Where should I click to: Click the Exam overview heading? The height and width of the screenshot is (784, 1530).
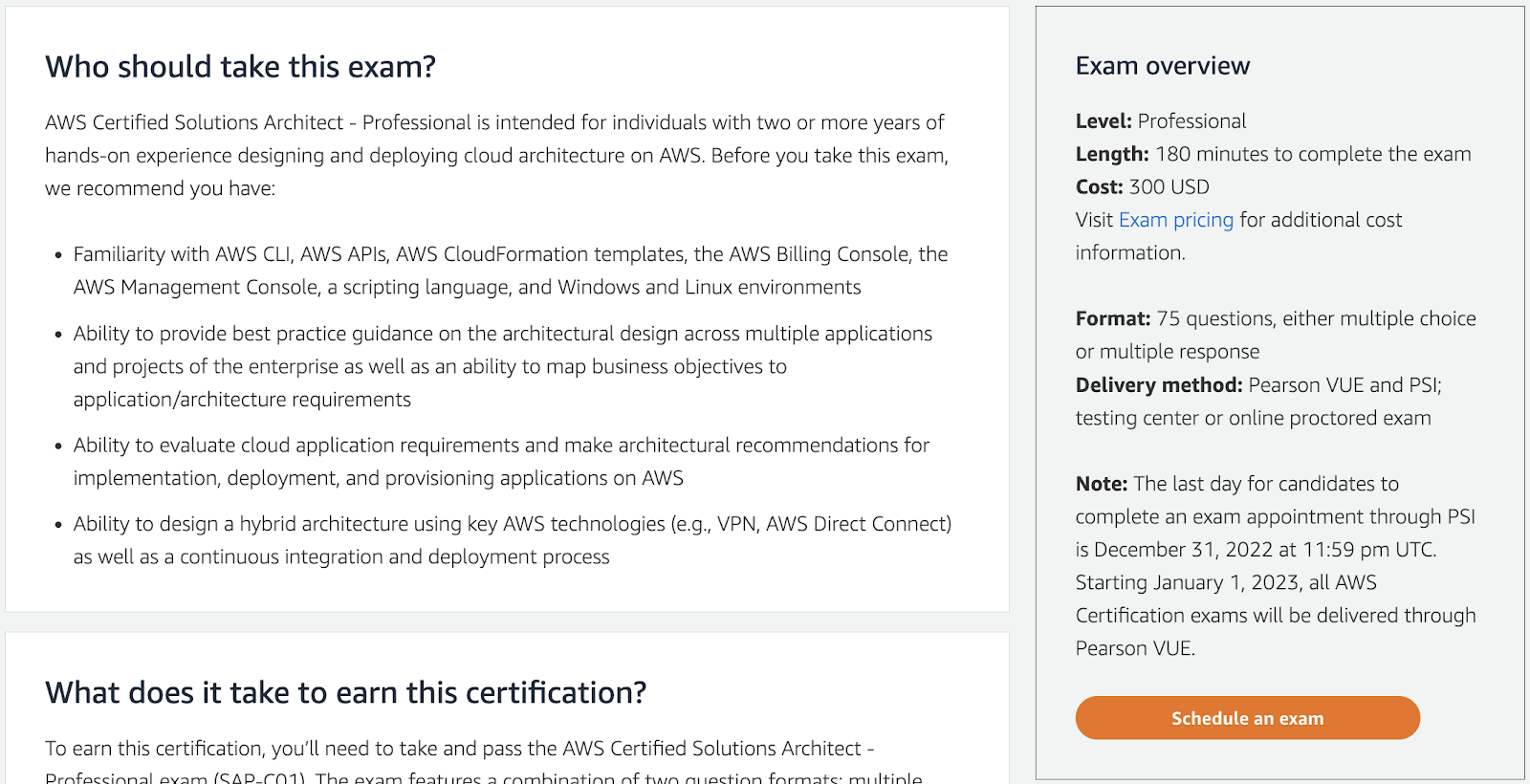click(x=1162, y=66)
